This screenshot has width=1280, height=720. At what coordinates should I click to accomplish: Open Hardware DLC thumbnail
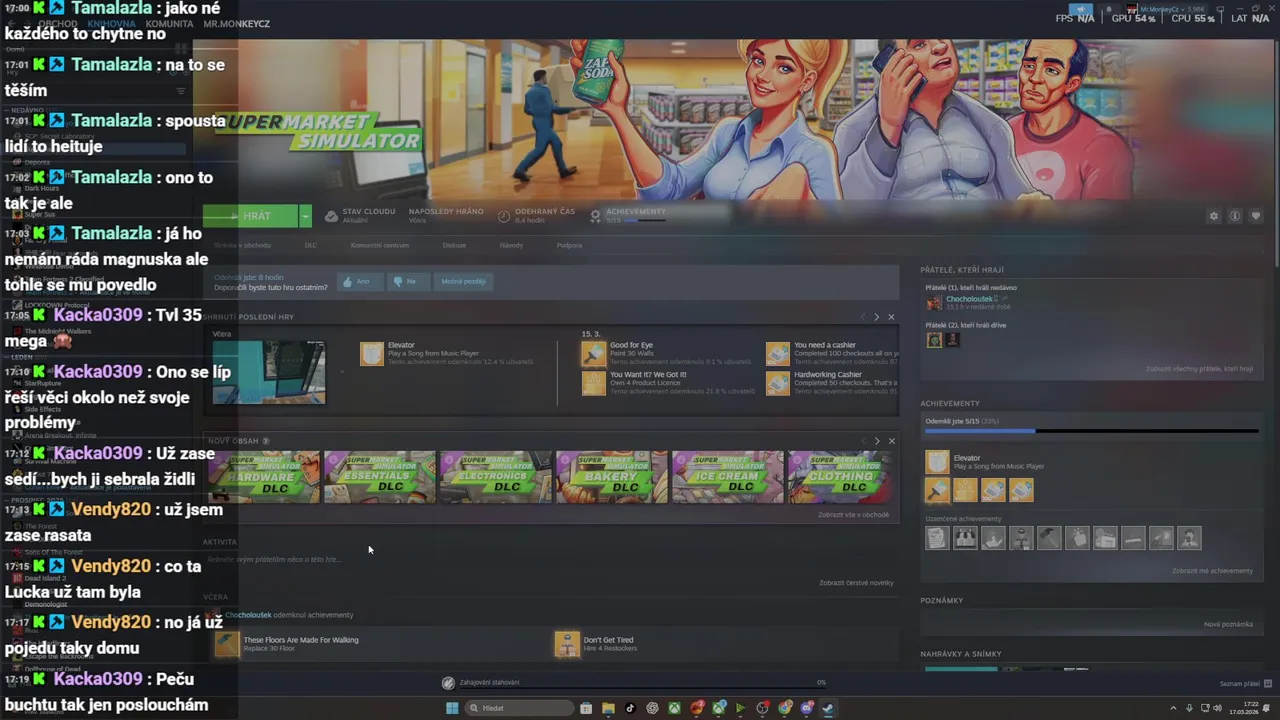click(264, 477)
